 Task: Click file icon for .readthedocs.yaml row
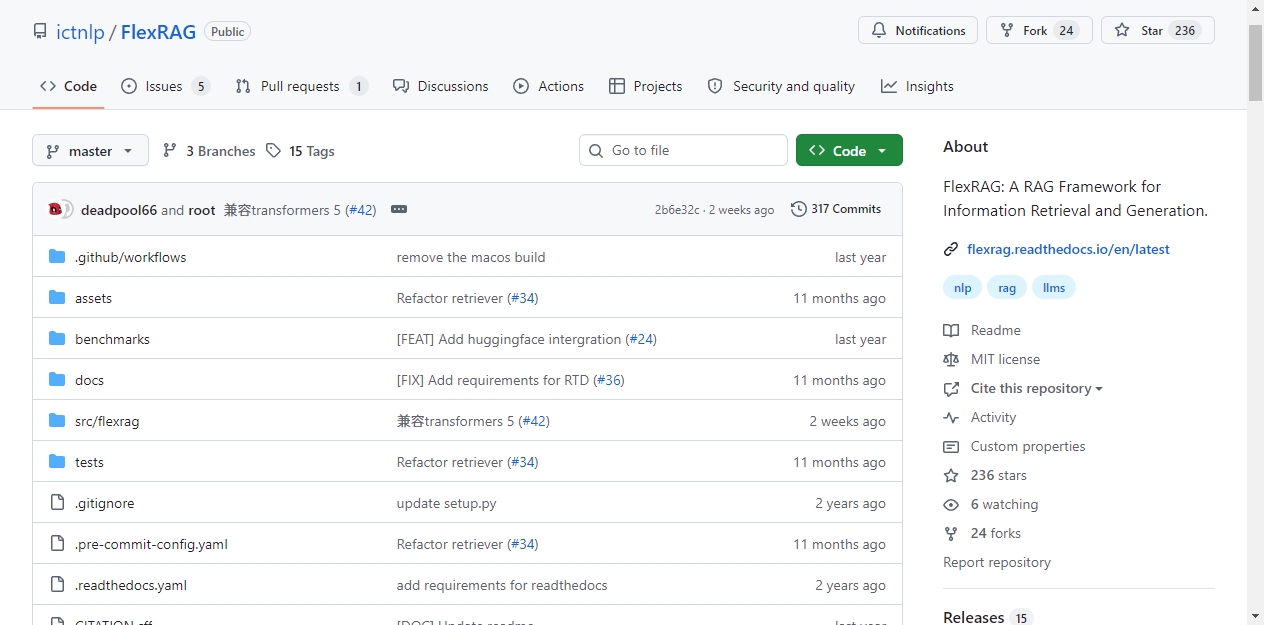(57, 585)
